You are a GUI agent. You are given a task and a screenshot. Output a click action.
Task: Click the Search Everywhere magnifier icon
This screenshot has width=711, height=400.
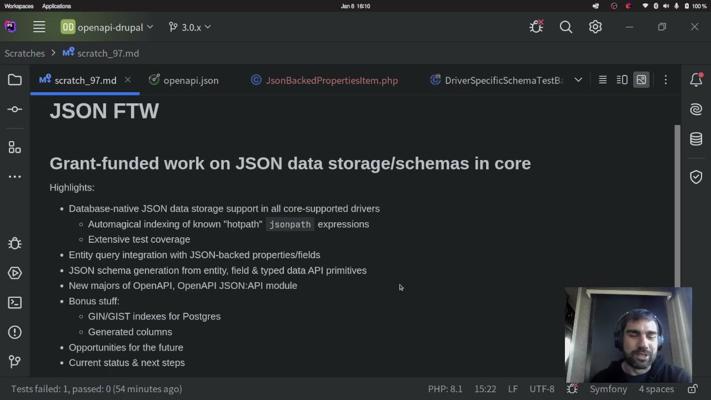(566, 27)
